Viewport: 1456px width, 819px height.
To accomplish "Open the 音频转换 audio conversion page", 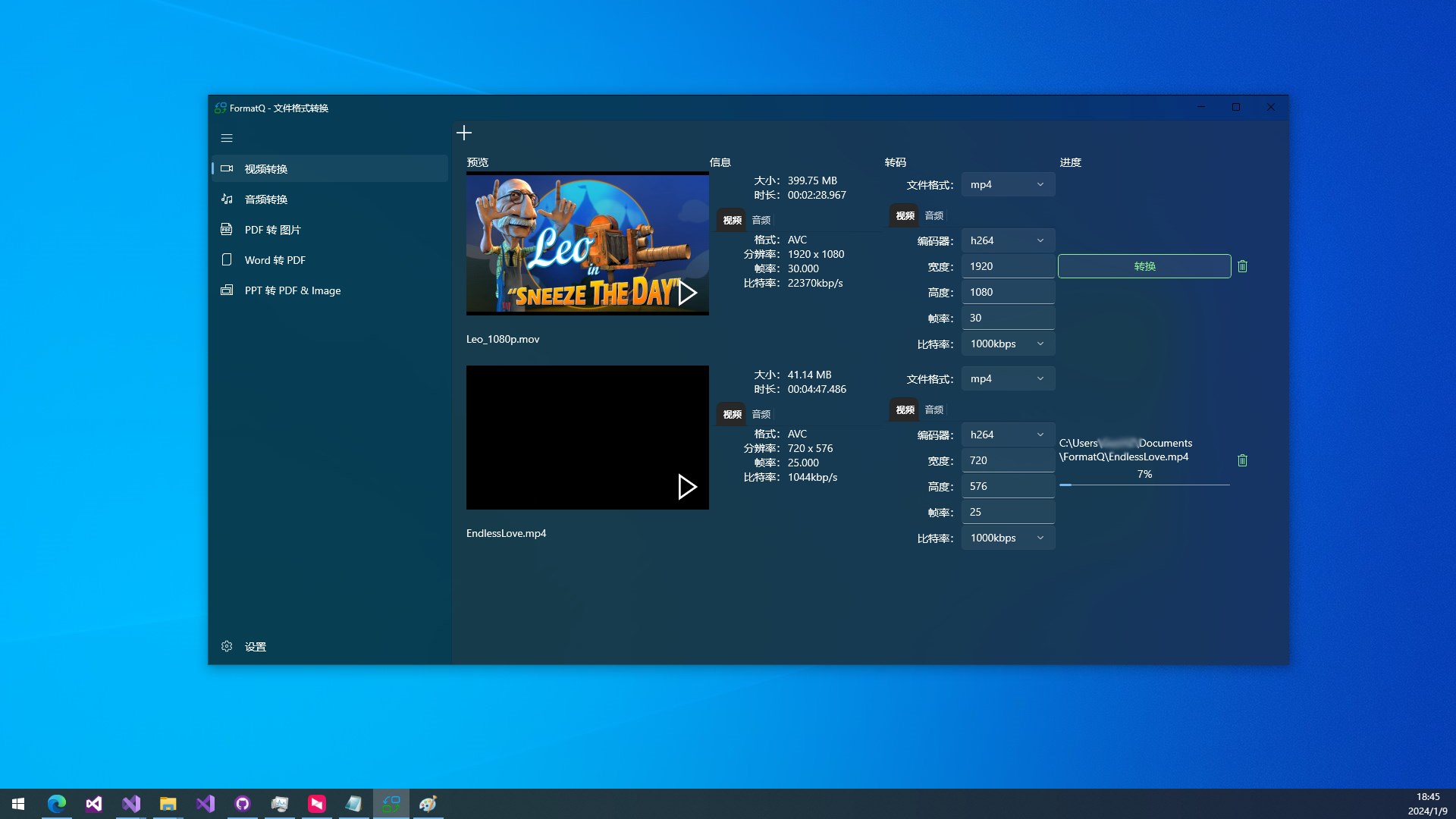I will pos(265,199).
